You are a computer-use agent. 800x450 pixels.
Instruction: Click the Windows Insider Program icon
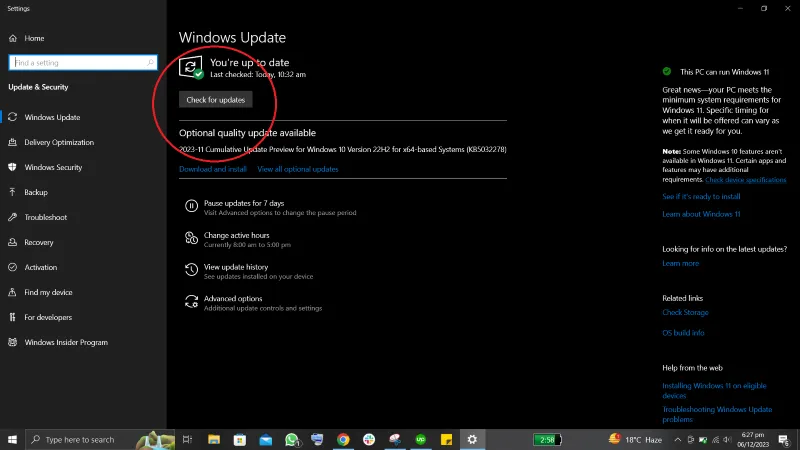click(13, 342)
